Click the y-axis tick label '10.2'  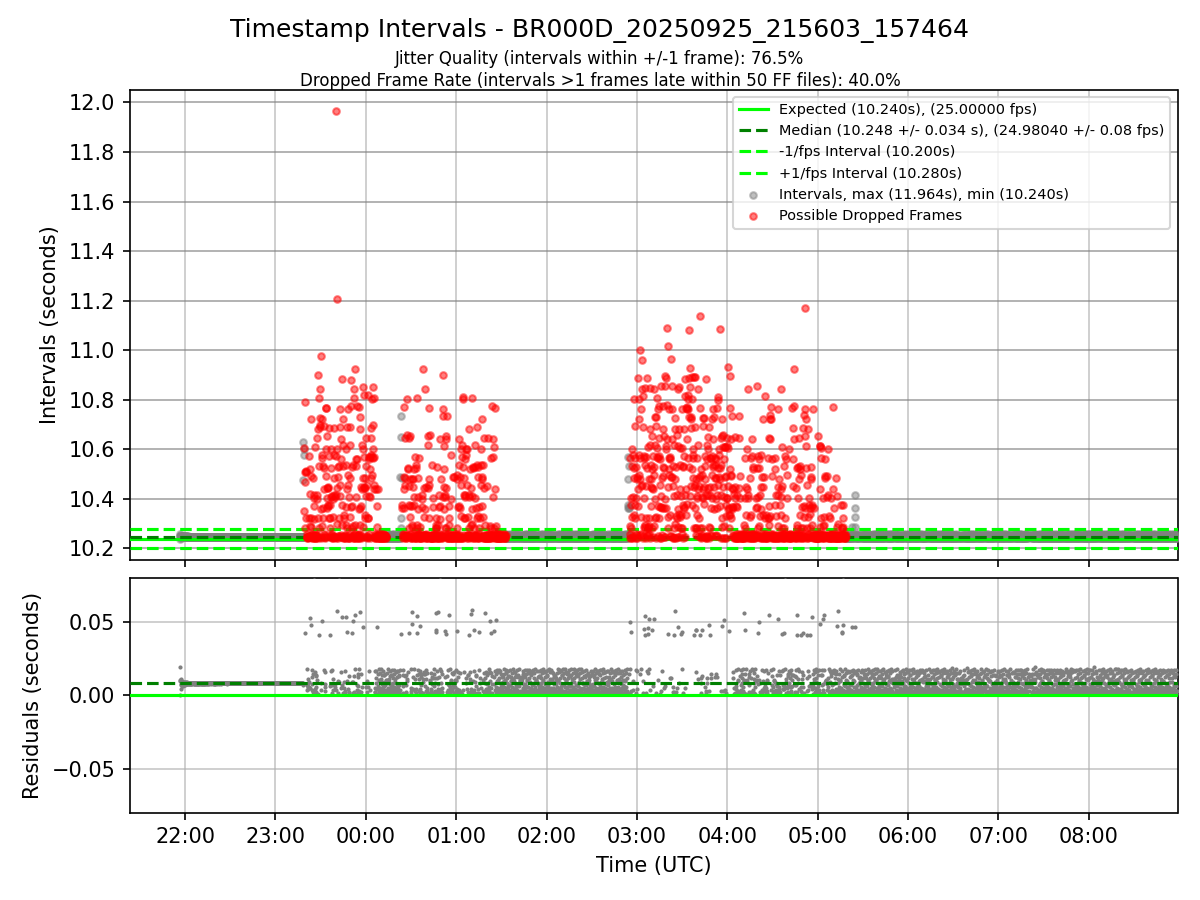[x=92, y=548]
